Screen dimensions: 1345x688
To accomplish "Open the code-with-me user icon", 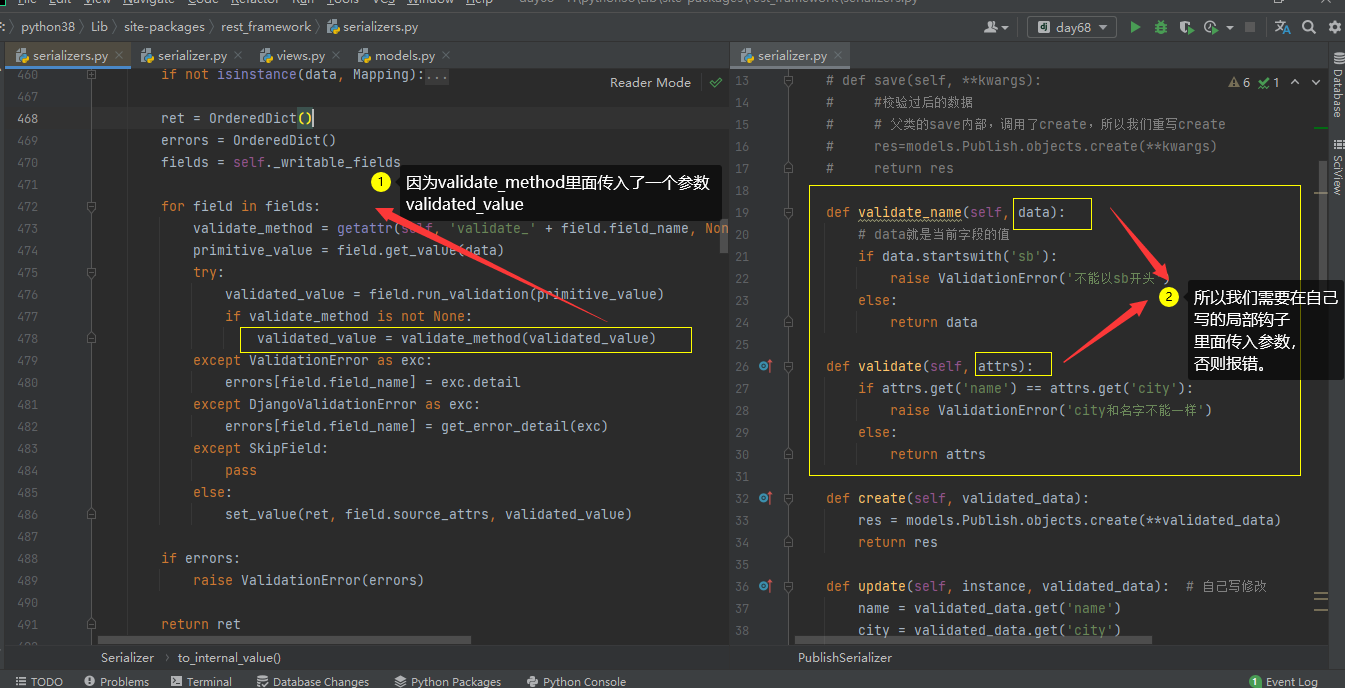I will tap(996, 27).
